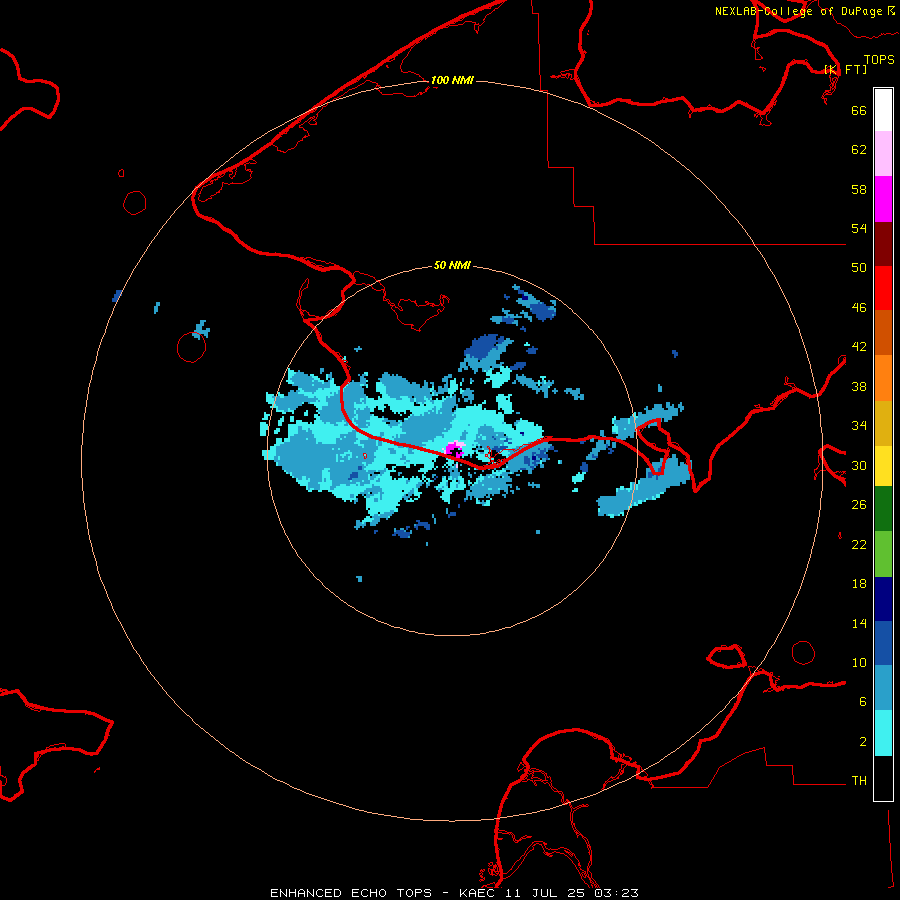Click the 6 legend value
The height and width of the screenshot is (900, 900).
click(863, 701)
